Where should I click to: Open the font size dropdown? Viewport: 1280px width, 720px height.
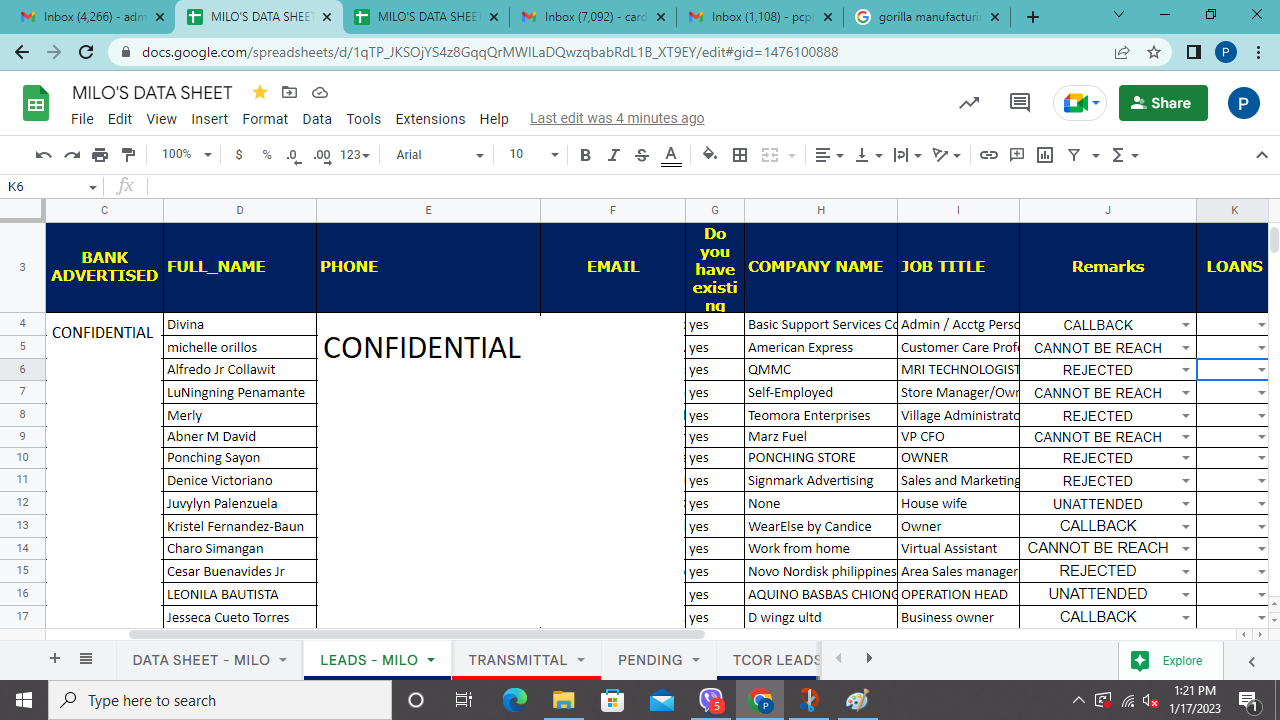[x=533, y=155]
